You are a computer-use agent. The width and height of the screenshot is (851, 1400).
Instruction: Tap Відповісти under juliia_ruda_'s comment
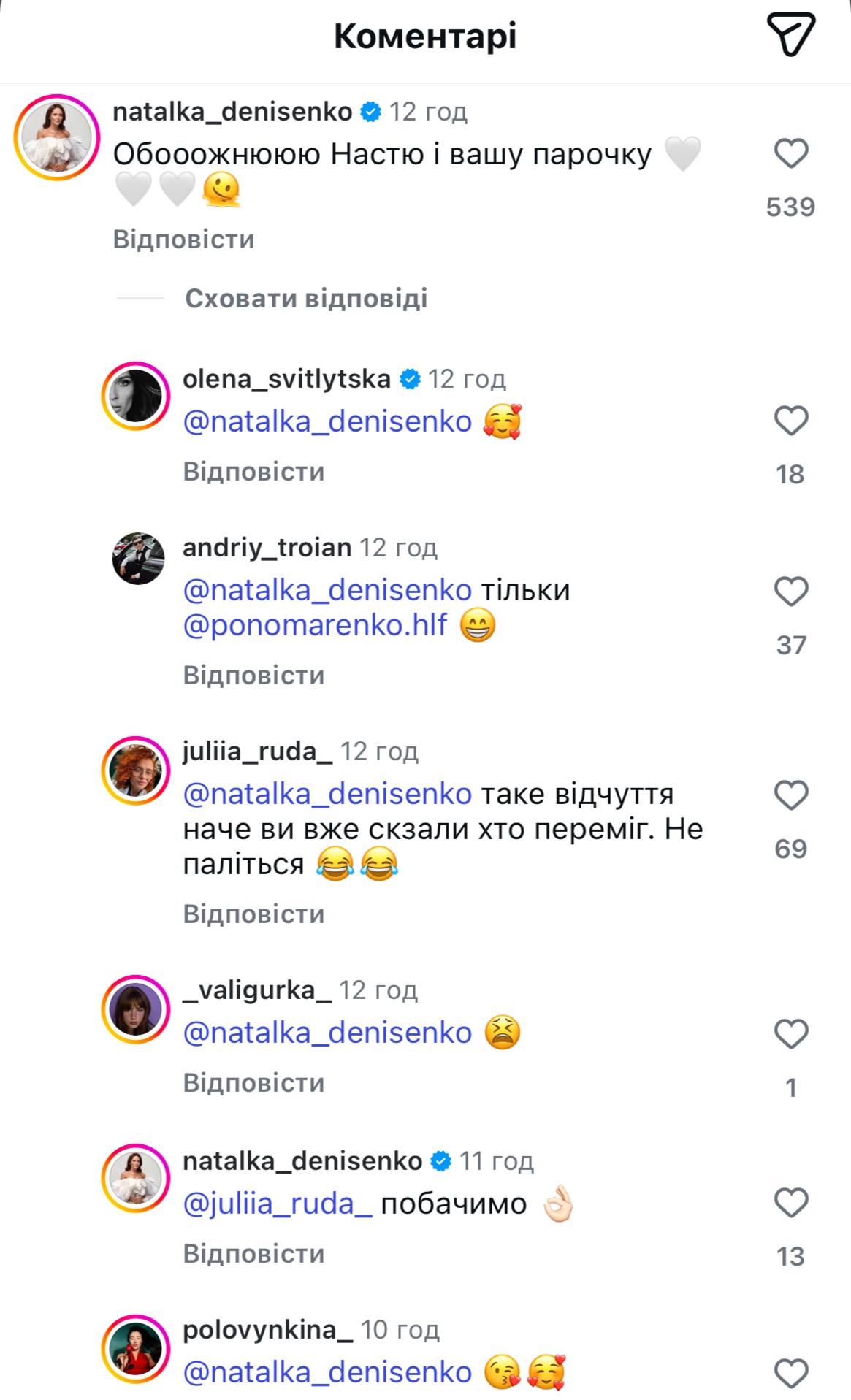tap(253, 913)
